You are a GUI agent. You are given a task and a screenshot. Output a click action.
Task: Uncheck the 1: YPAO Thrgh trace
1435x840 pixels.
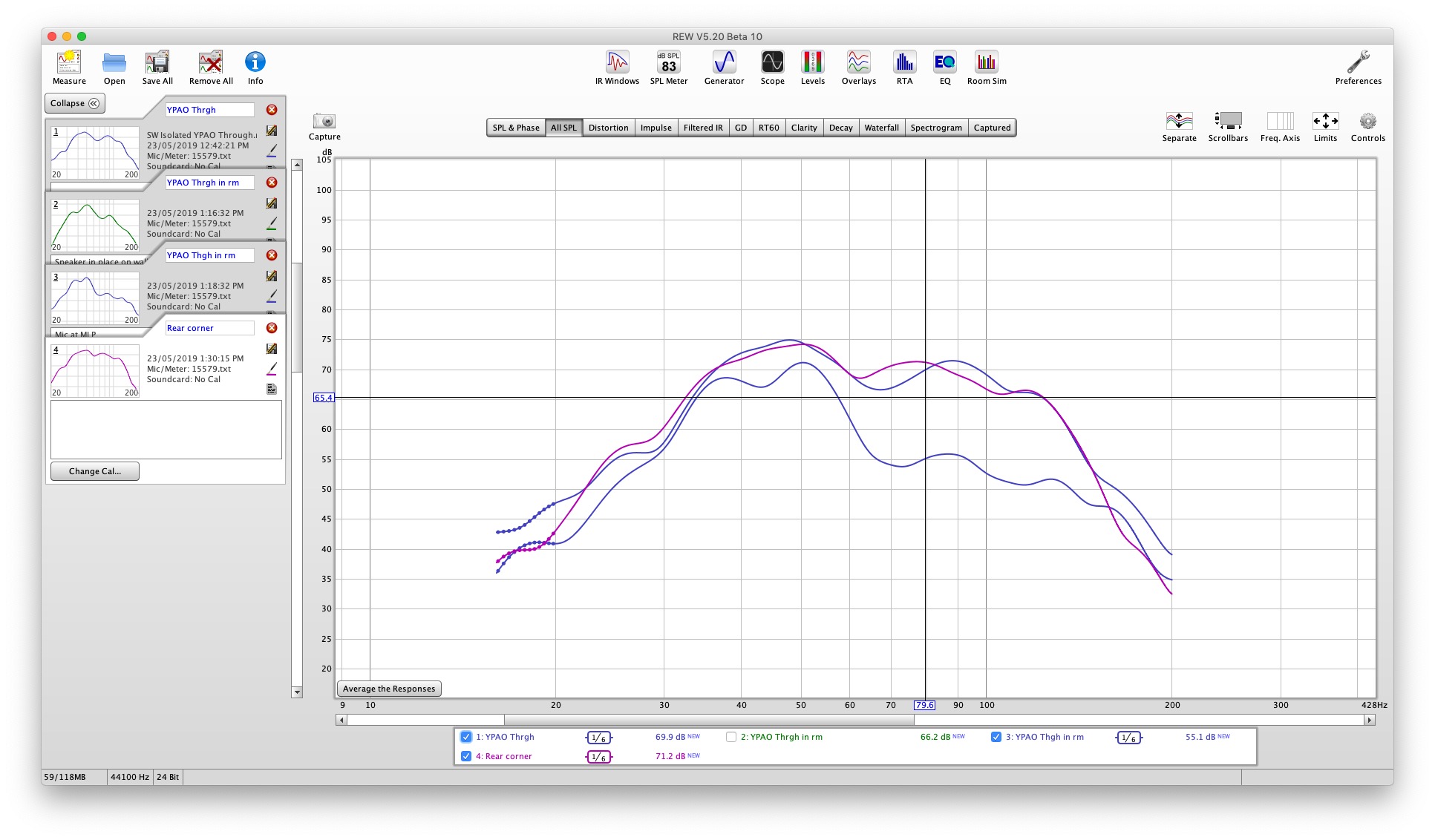[x=466, y=737]
